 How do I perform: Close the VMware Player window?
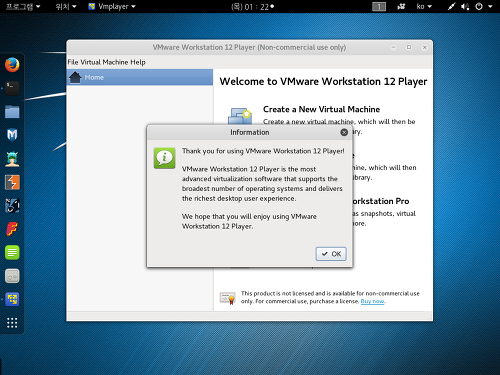click(x=425, y=47)
